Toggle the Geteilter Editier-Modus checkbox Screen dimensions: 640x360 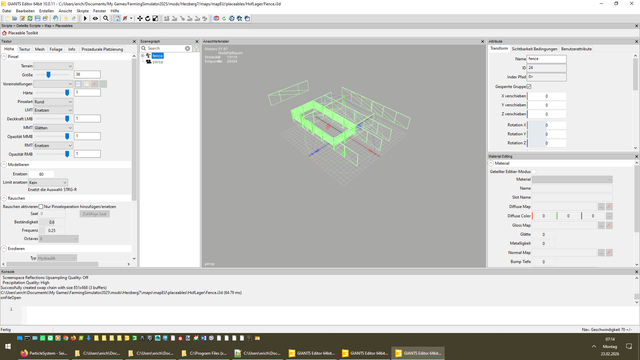tap(534, 172)
